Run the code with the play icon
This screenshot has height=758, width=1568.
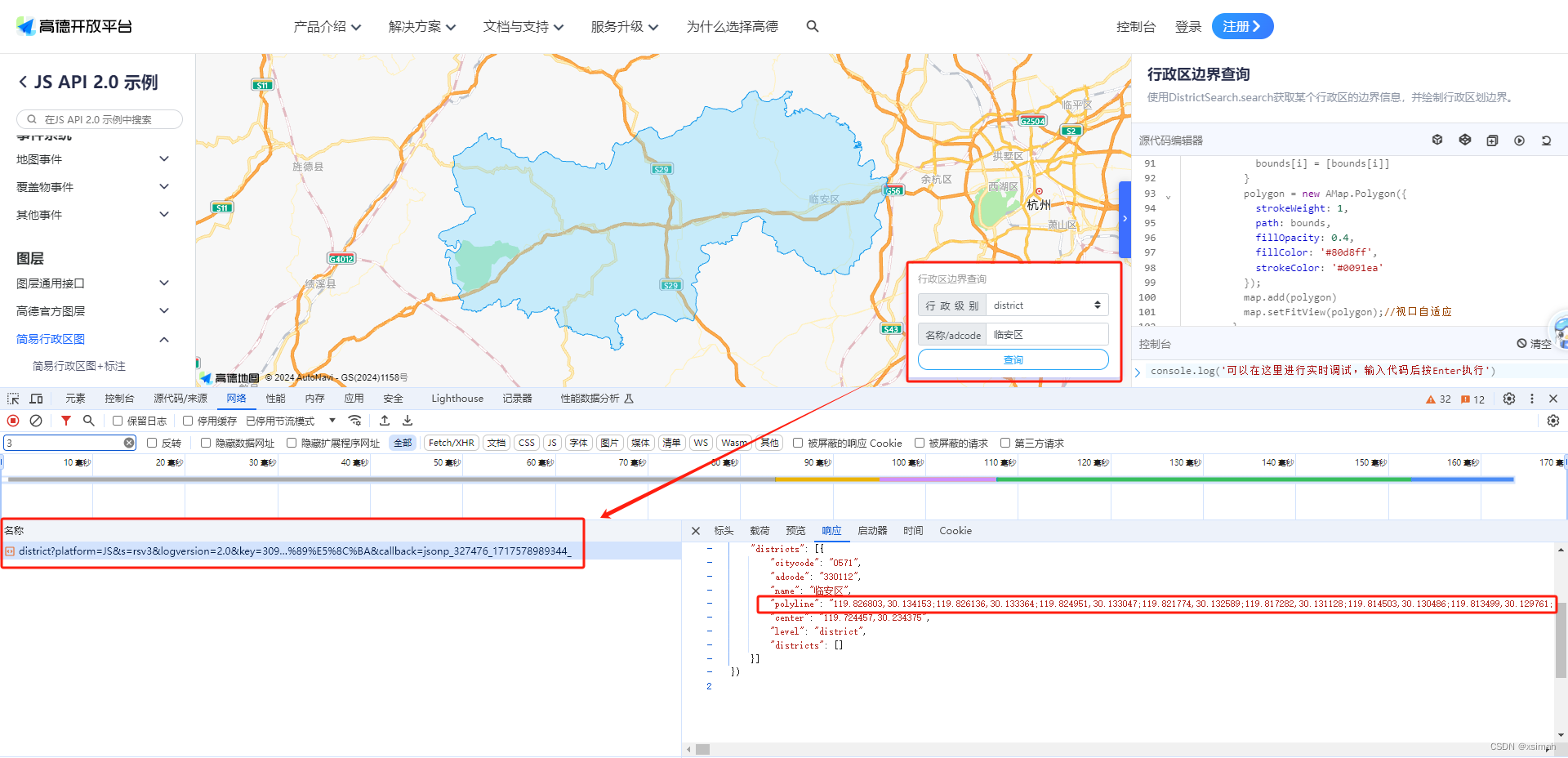(x=1519, y=140)
